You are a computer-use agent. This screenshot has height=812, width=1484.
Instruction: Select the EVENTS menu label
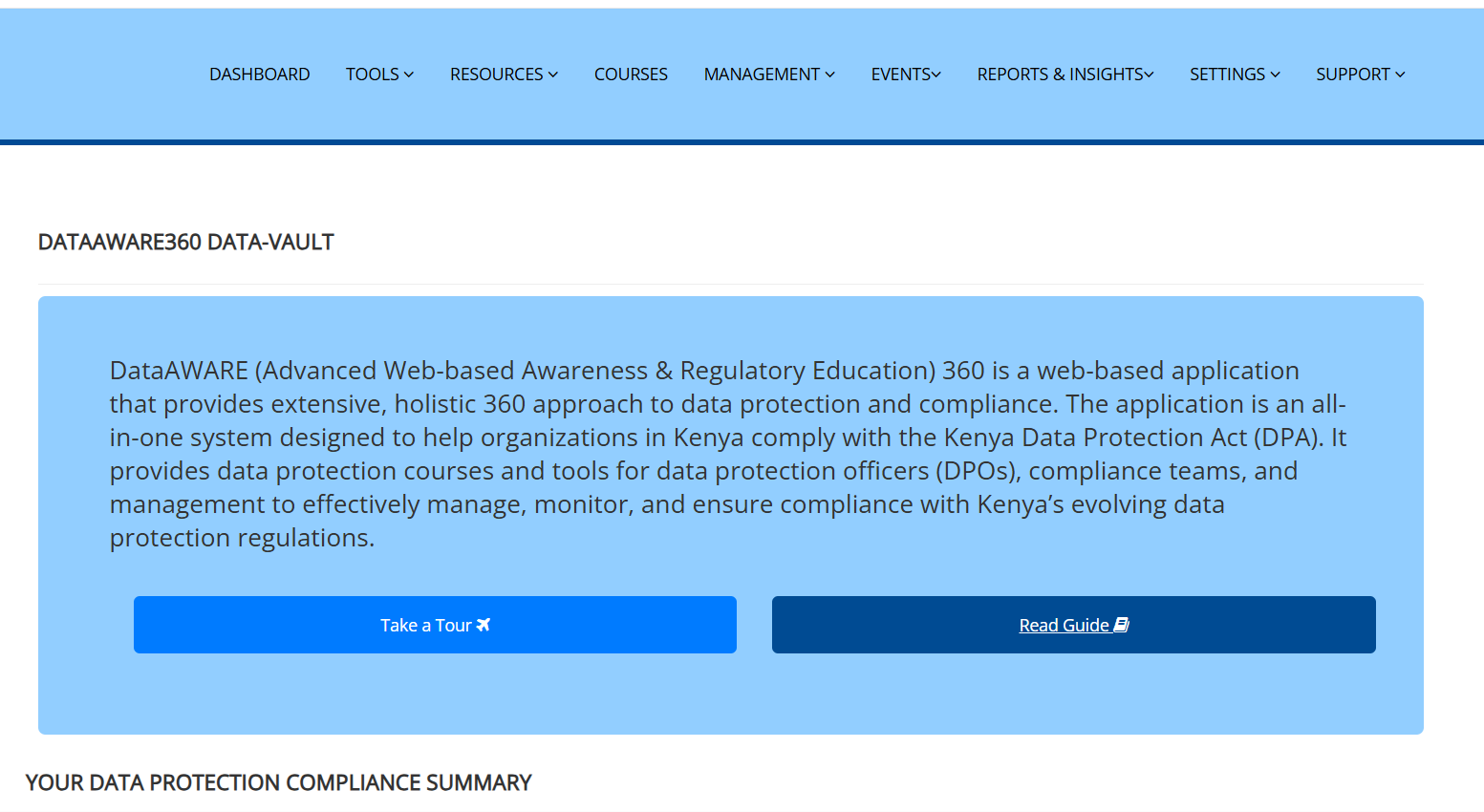tap(900, 75)
